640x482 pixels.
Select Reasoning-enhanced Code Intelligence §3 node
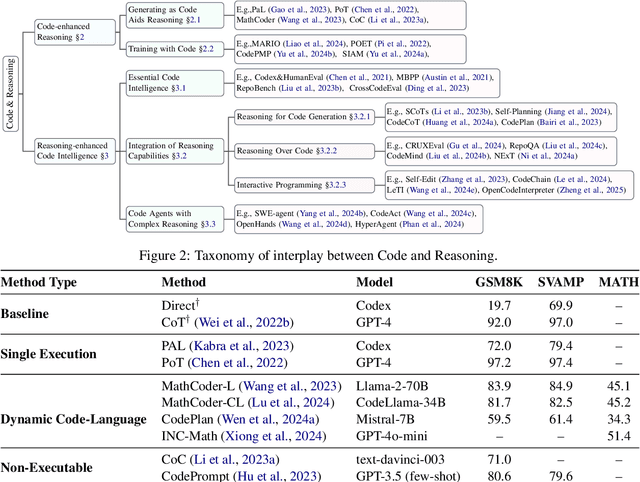pos(72,151)
